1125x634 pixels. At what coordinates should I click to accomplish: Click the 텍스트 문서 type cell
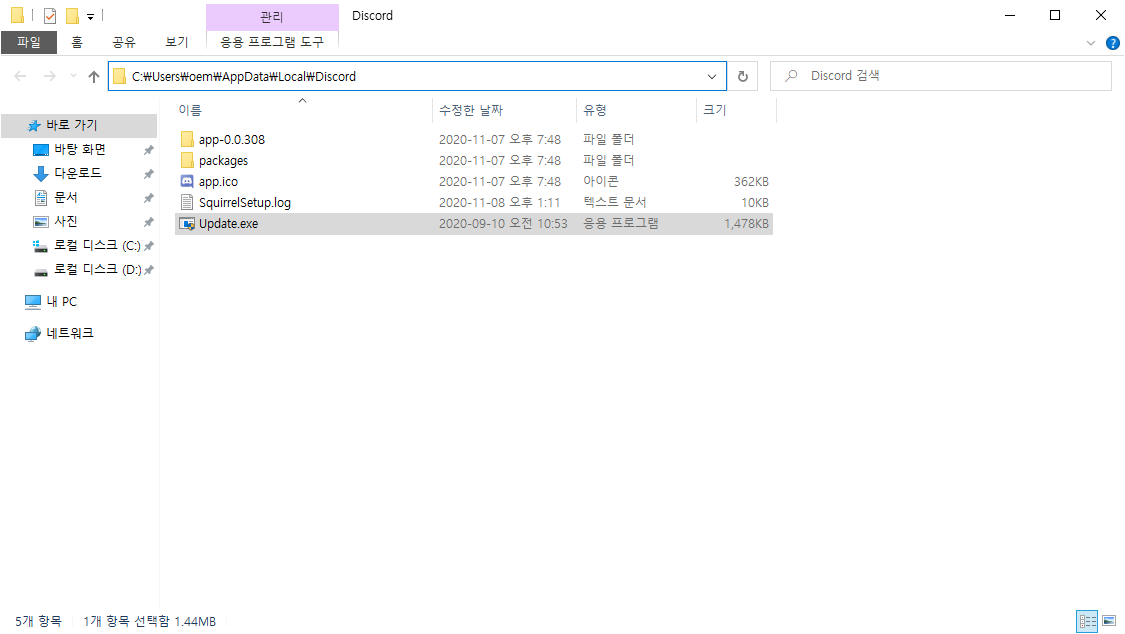click(x=614, y=202)
